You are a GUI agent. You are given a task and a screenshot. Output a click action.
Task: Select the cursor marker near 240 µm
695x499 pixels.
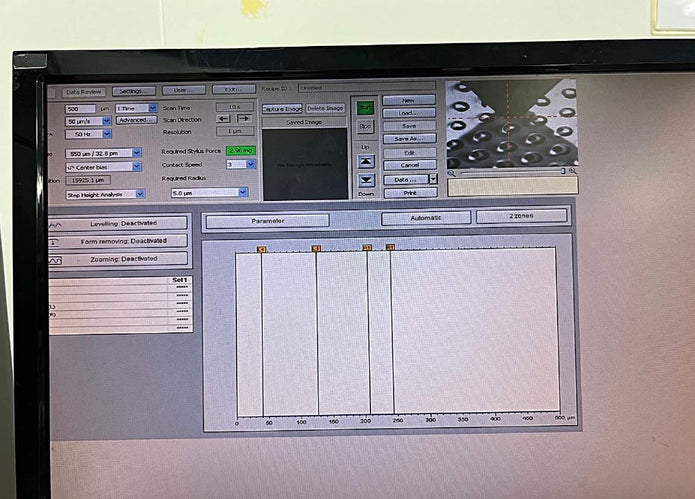390,247
